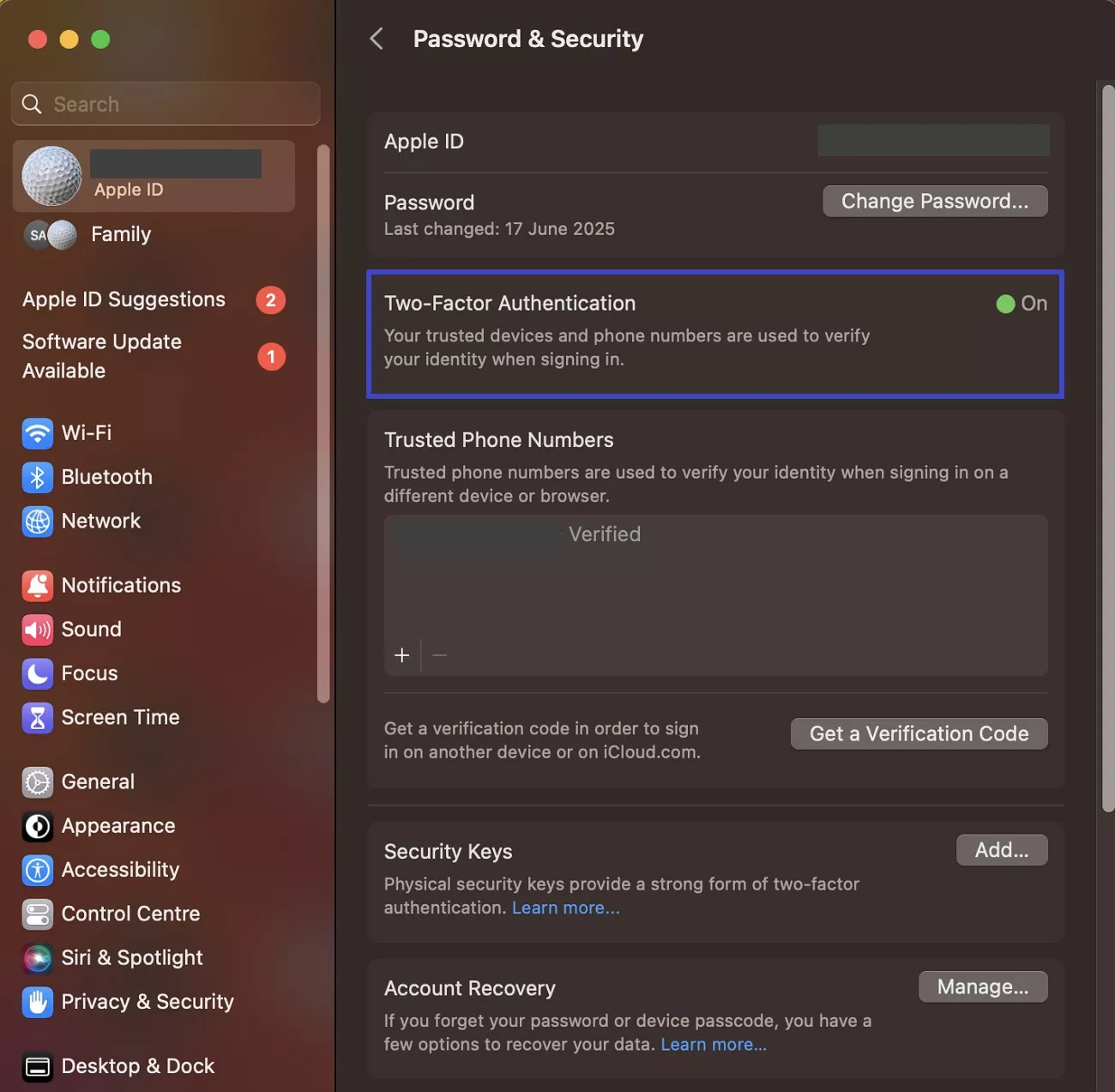This screenshot has width=1115, height=1092.
Task: Click the Change Password button
Action: pyautogui.click(x=934, y=202)
